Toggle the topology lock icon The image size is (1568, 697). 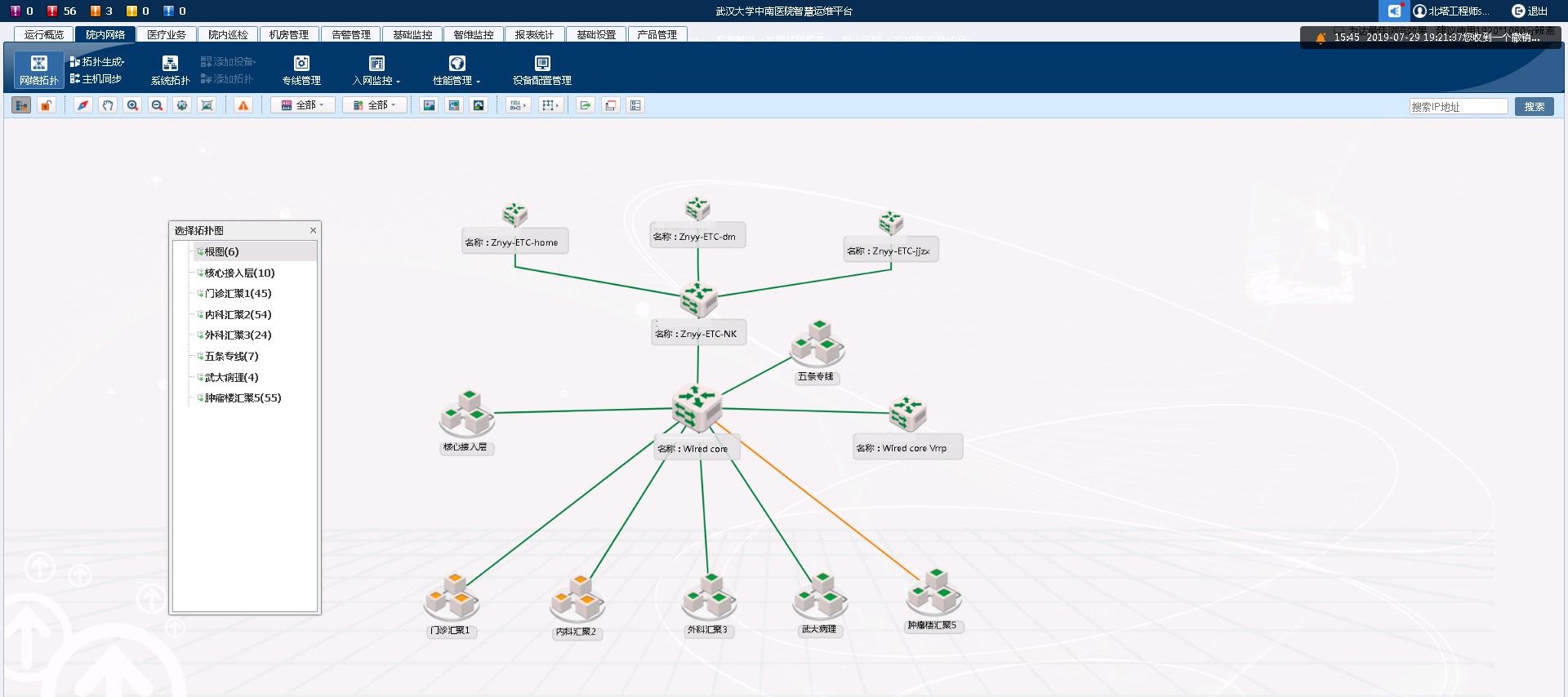pos(47,105)
